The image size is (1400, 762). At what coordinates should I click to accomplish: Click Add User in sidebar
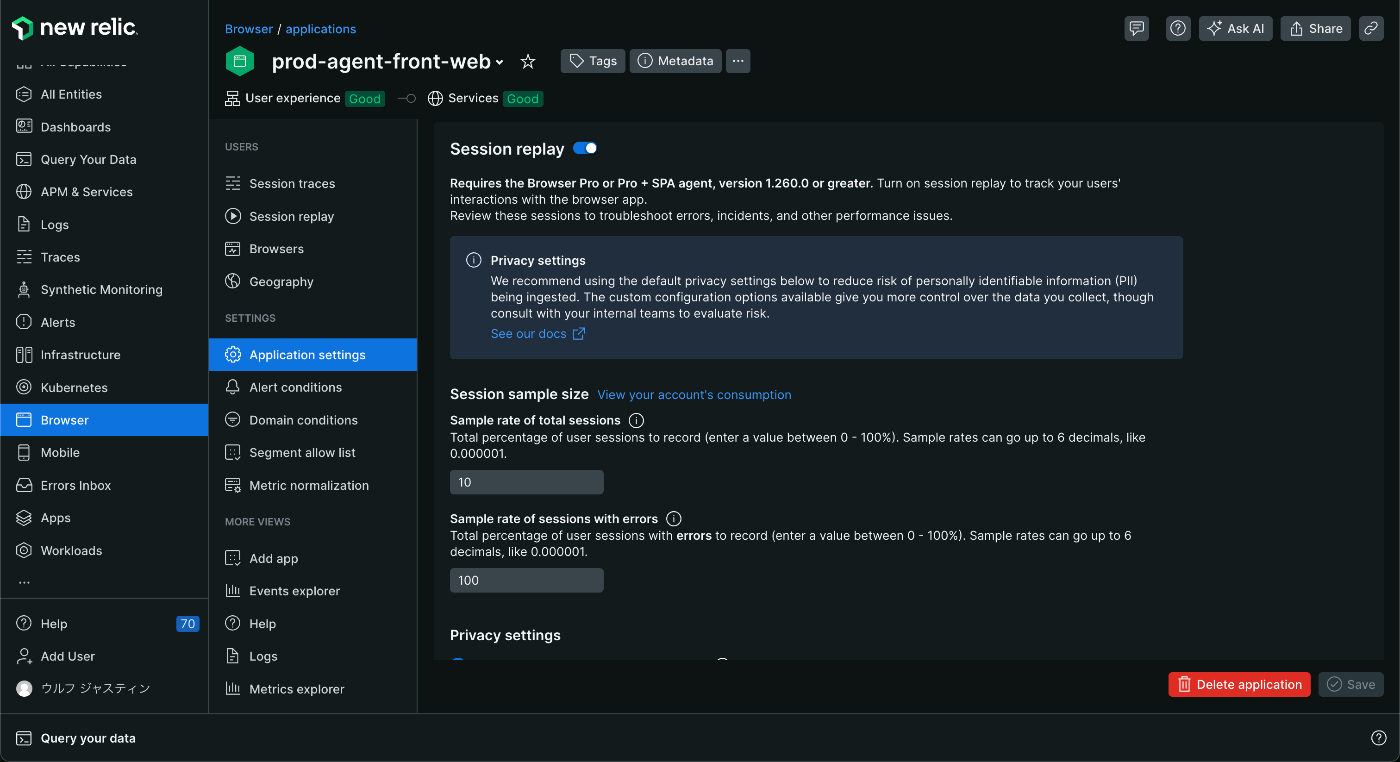[104, 656]
